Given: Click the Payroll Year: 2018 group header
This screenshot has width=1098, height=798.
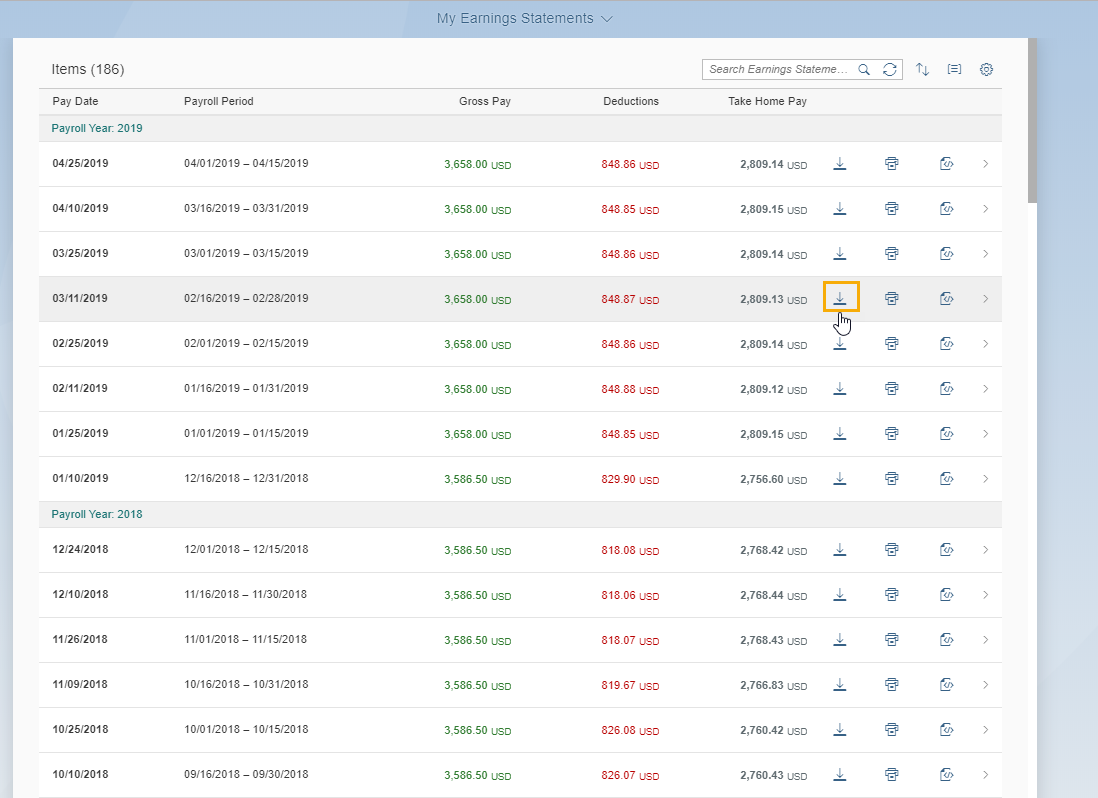Looking at the screenshot, I should point(97,514).
